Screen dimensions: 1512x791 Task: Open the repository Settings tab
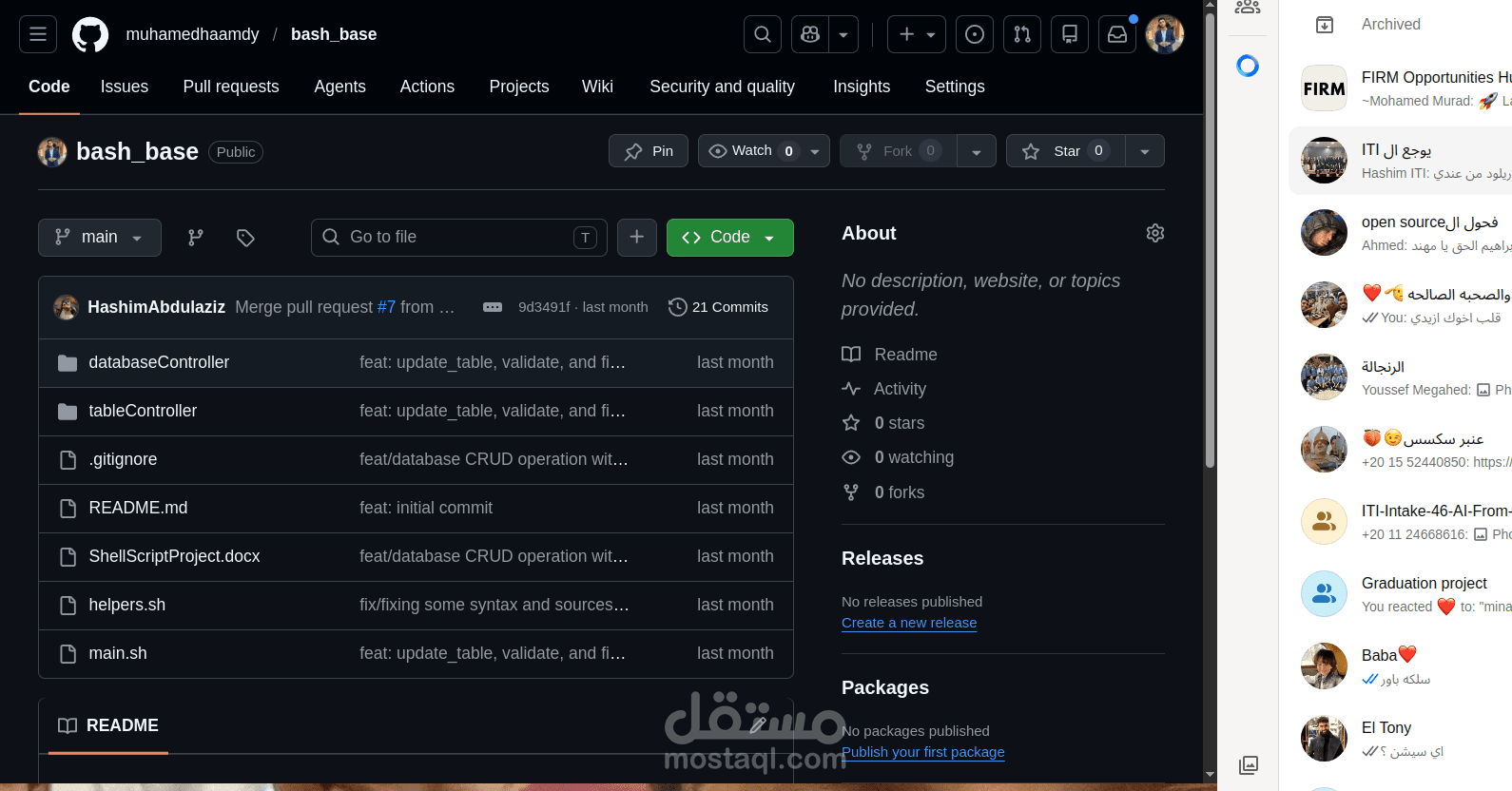955,87
